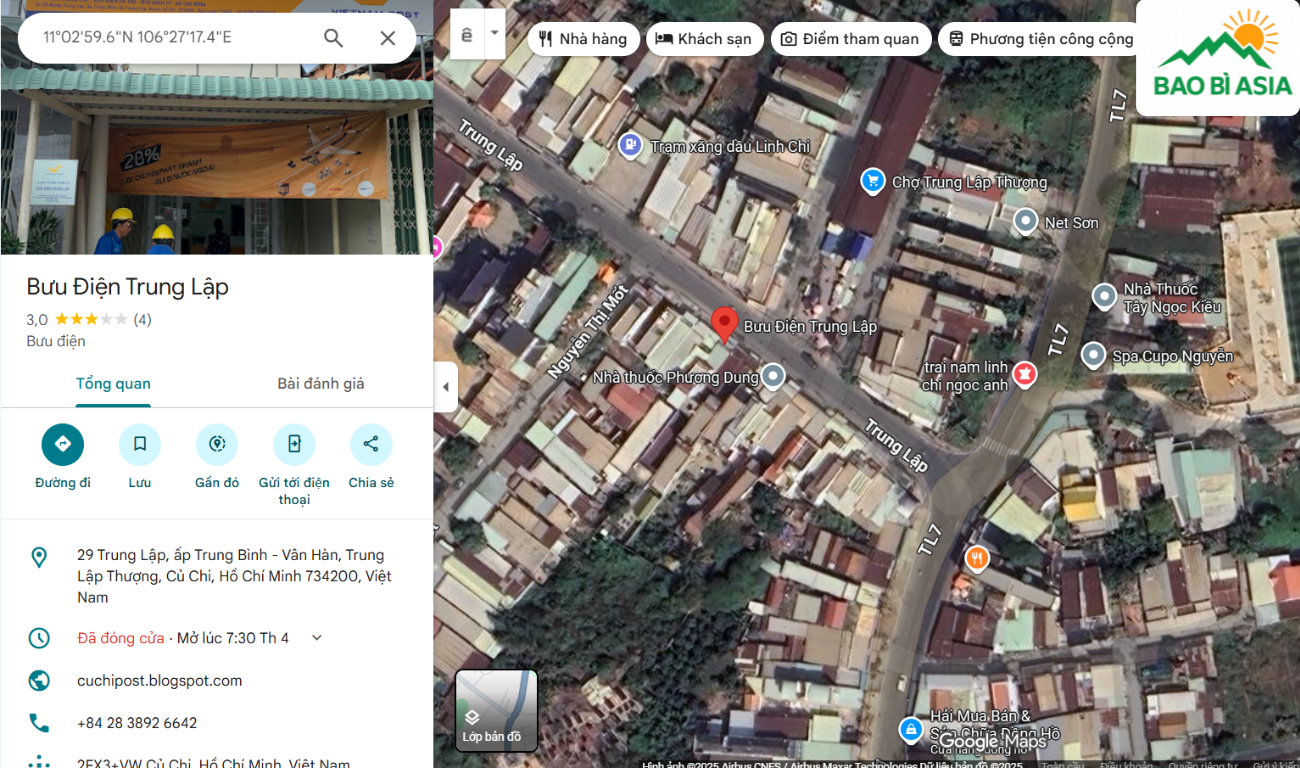
Task: Share place via Chia sẻ icon
Action: pyautogui.click(x=371, y=445)
